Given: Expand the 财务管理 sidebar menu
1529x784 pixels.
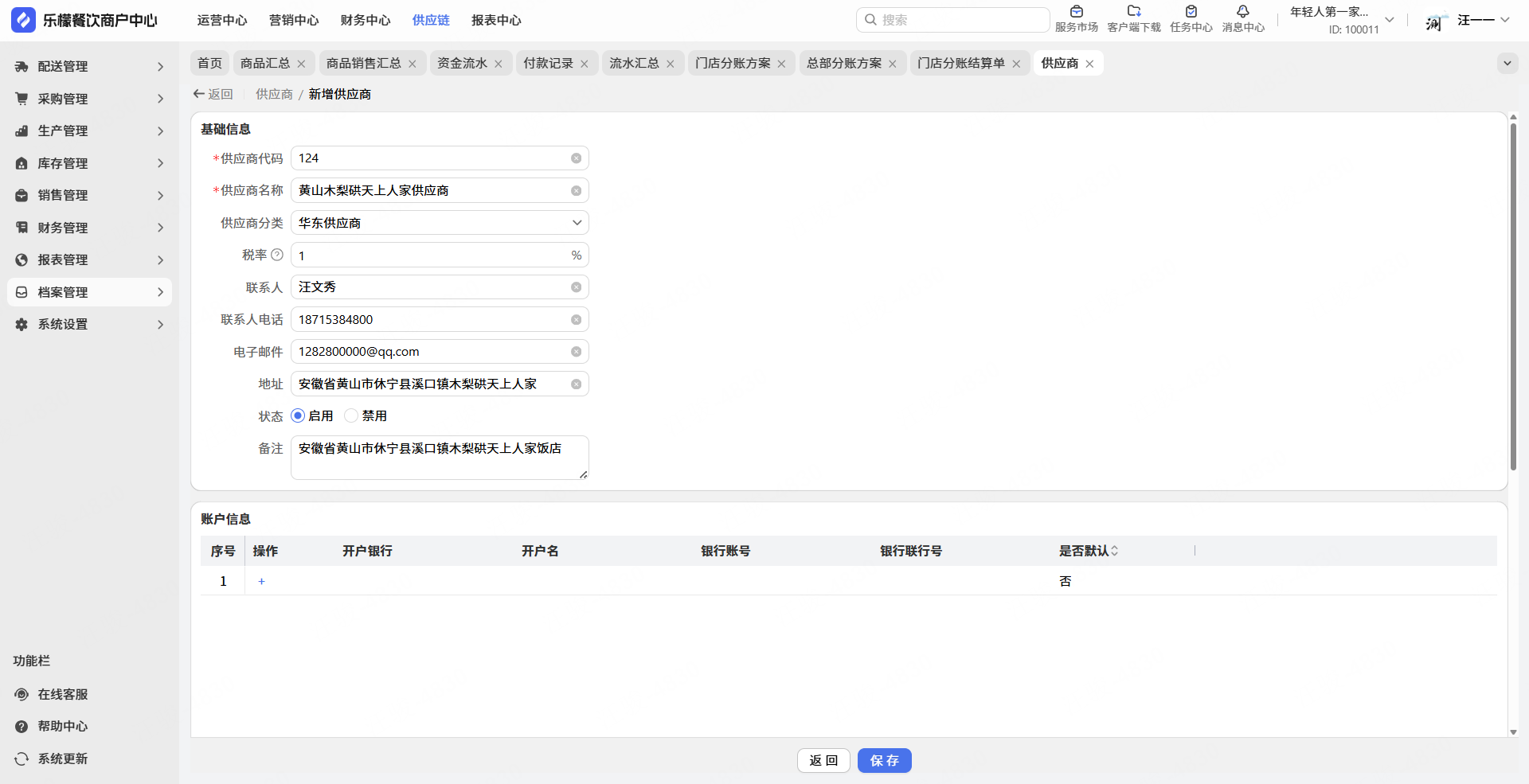Looking at the screenshot, I should click(89, 228).
